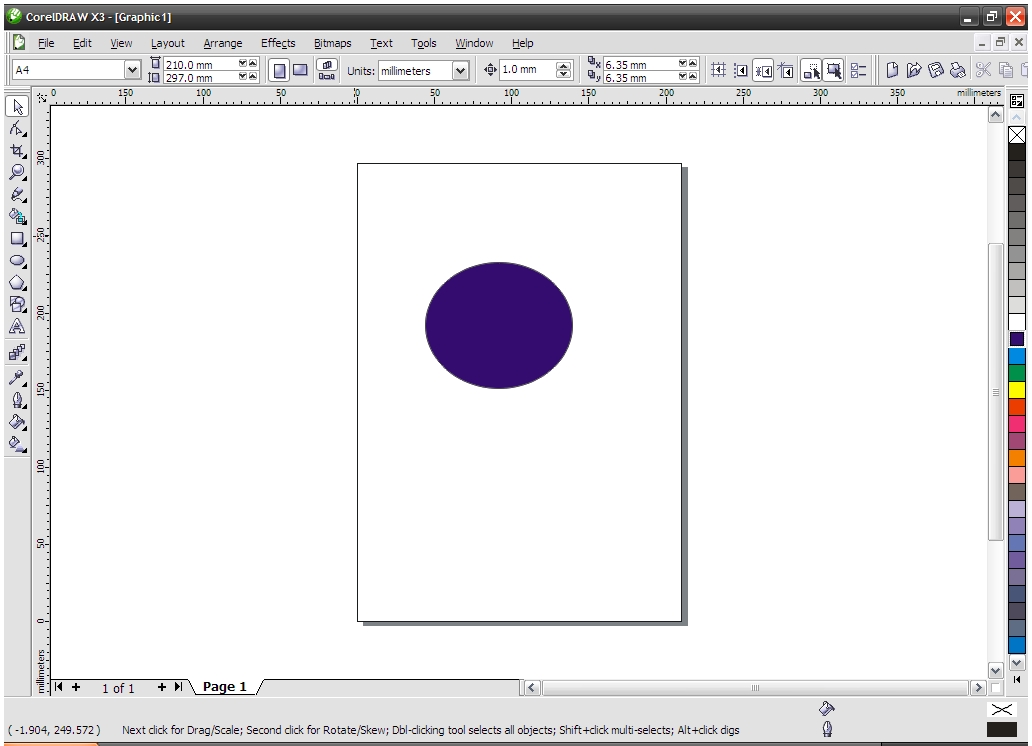
Task: Select the Shape tool
Action: pyautogui.click(x=16, y=129)
